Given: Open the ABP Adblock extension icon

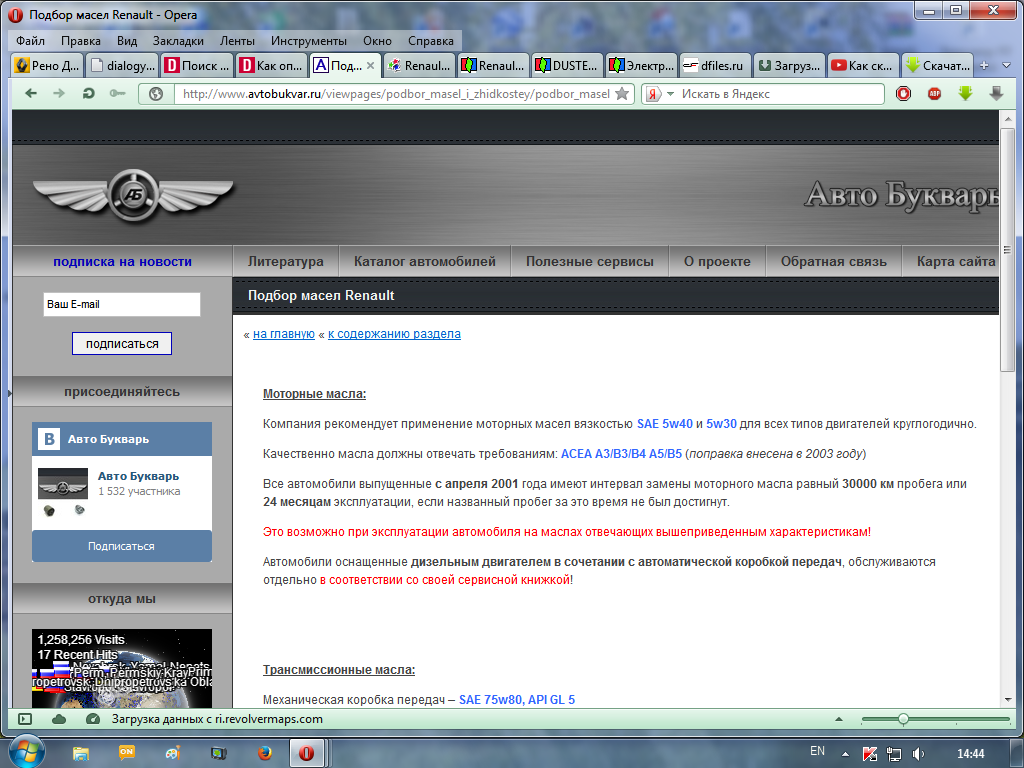Looking at the screenshot, I should pos(935,93).
